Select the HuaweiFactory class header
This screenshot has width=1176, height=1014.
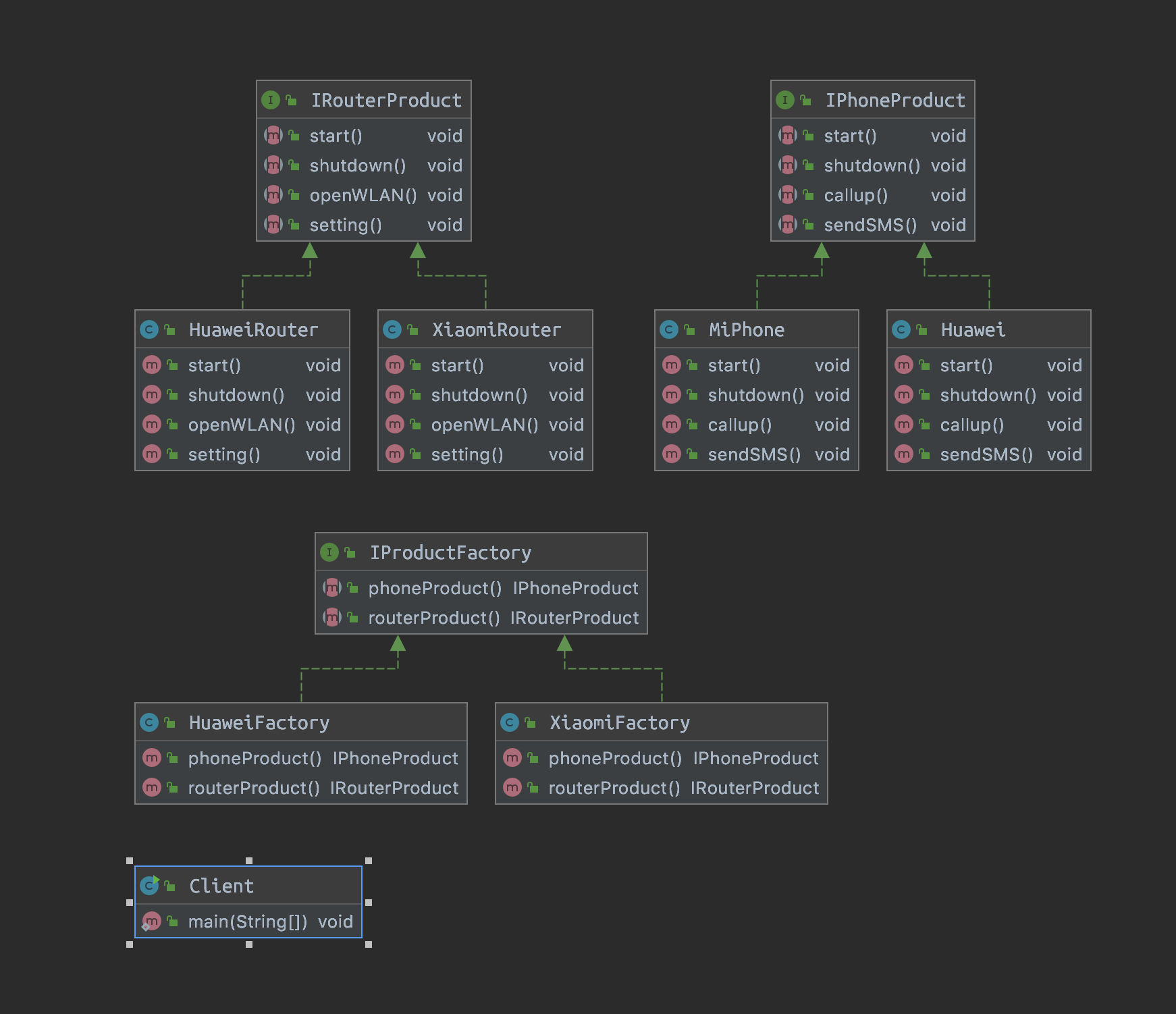pyautogui.click(x=259, y=722)
